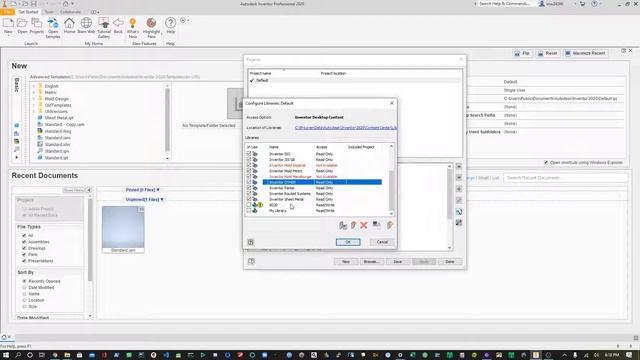The image size is (640, 360).
Task: Click Done in the Projects dialog
Action: coord(449,262)
